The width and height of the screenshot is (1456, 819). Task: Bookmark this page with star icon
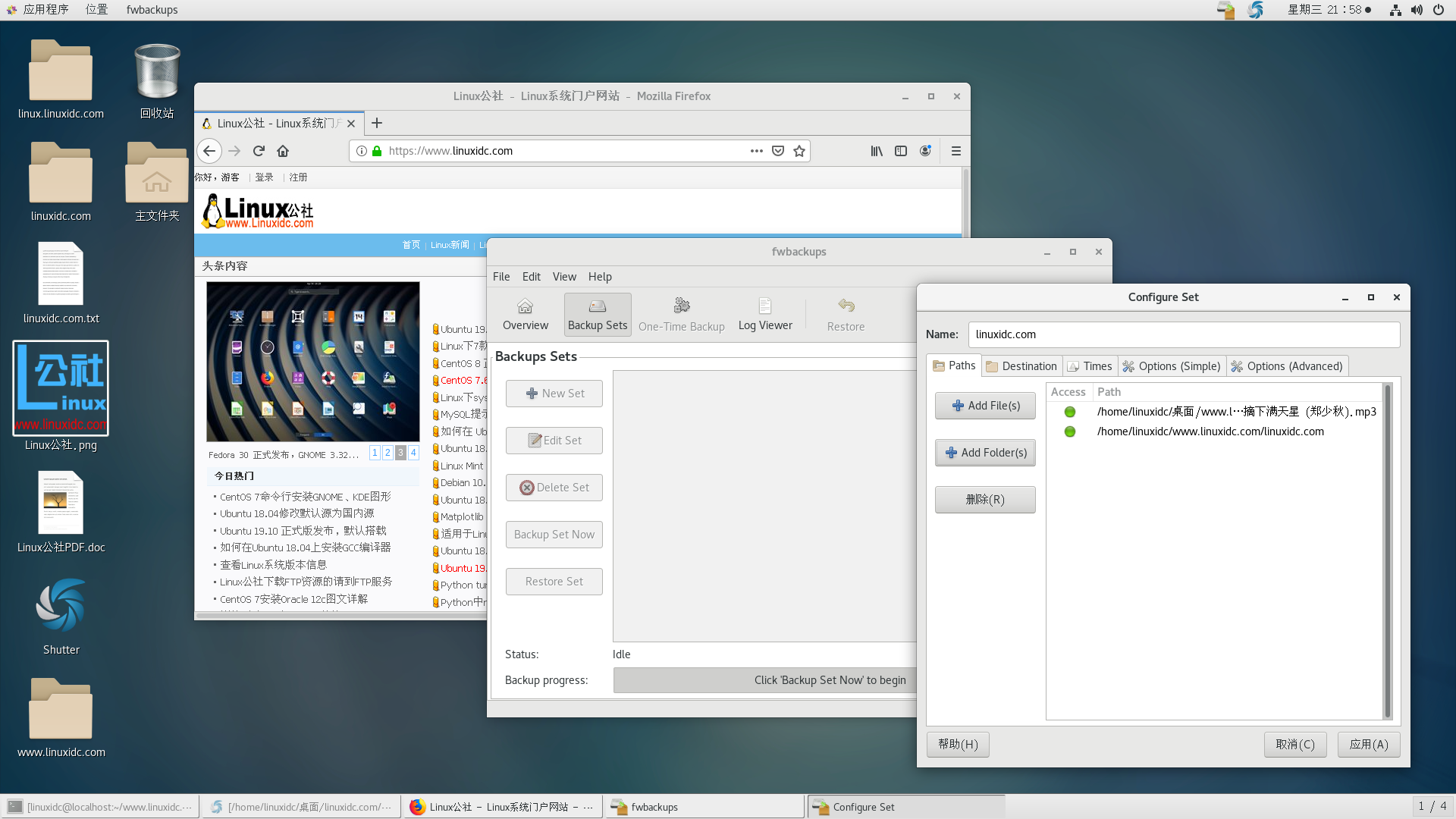pos(799,151)
